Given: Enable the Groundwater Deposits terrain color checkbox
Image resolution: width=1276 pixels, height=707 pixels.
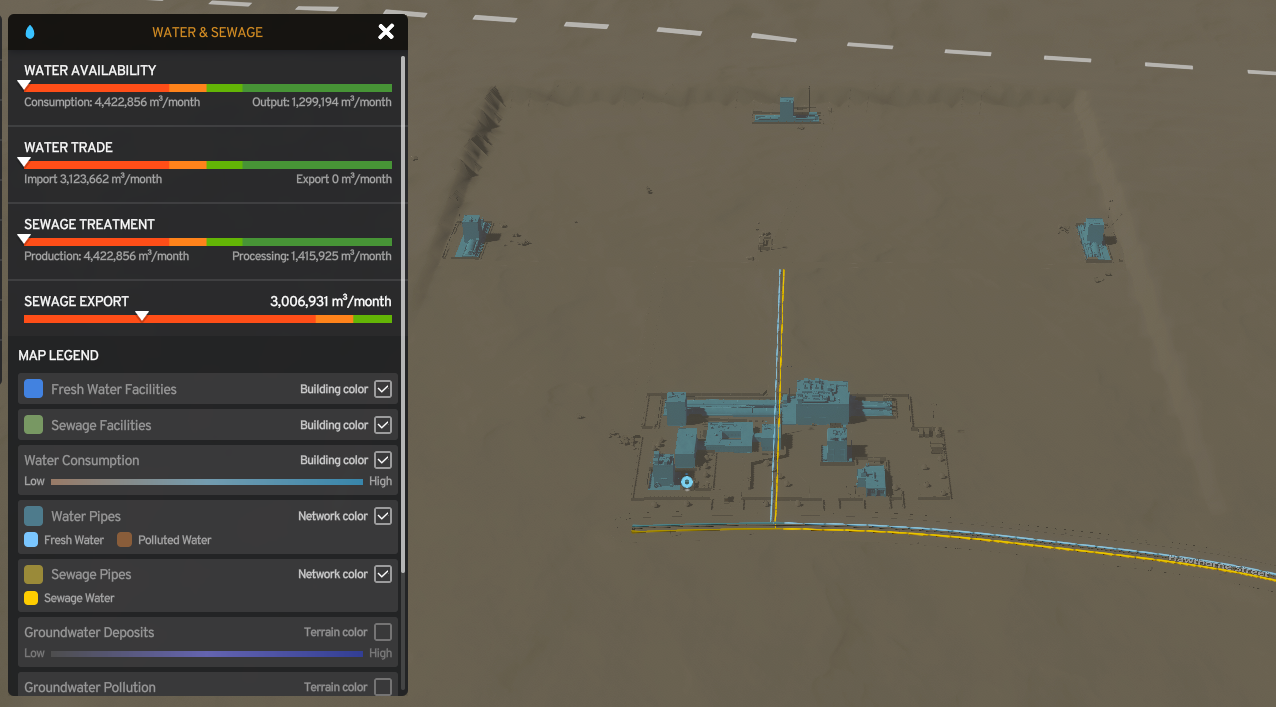Looking at the screenshot, I should [383, 631].
